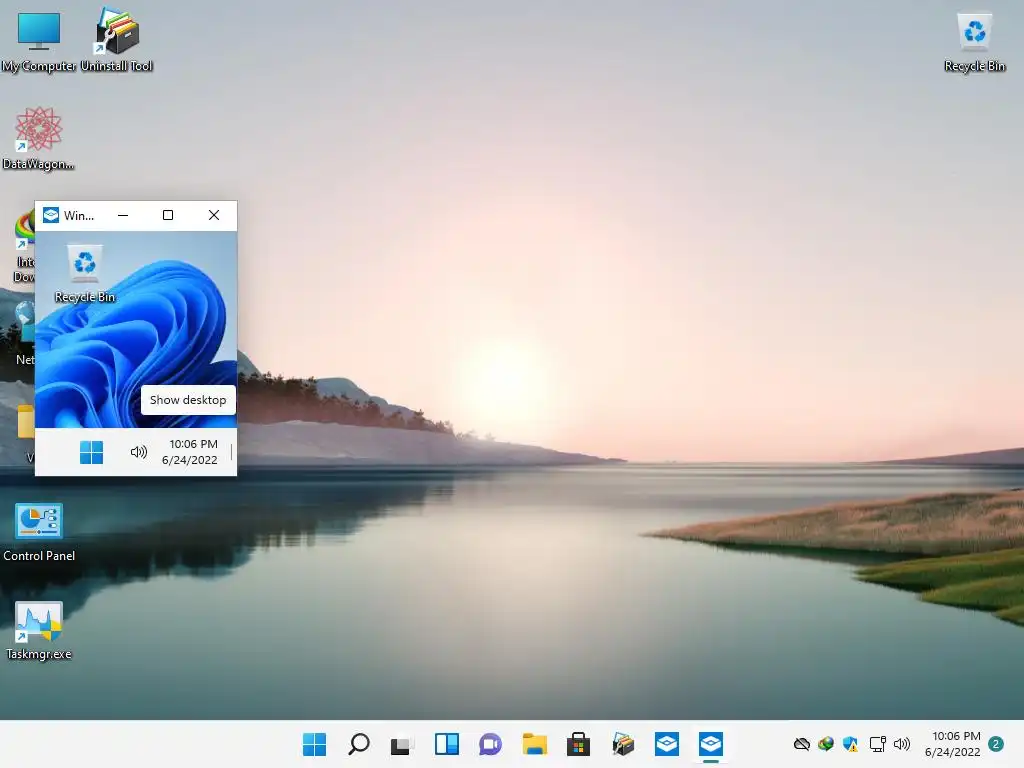1024x768 pixels.
Task: Maximize the Windows Sandbox window
Action: pyautogui.click(x=168, y=216)
